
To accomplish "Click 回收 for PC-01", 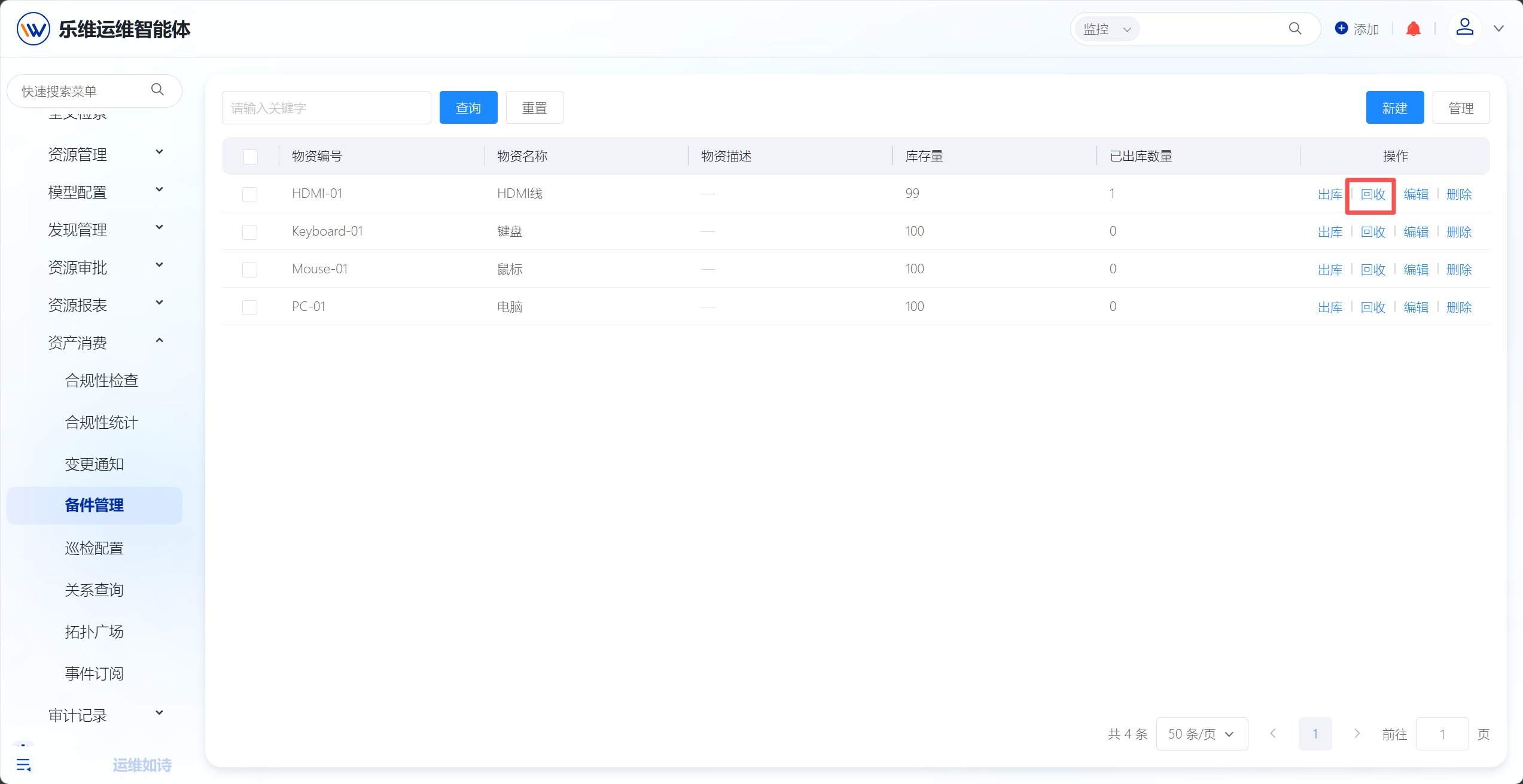I will click(x=1373, y=307).
